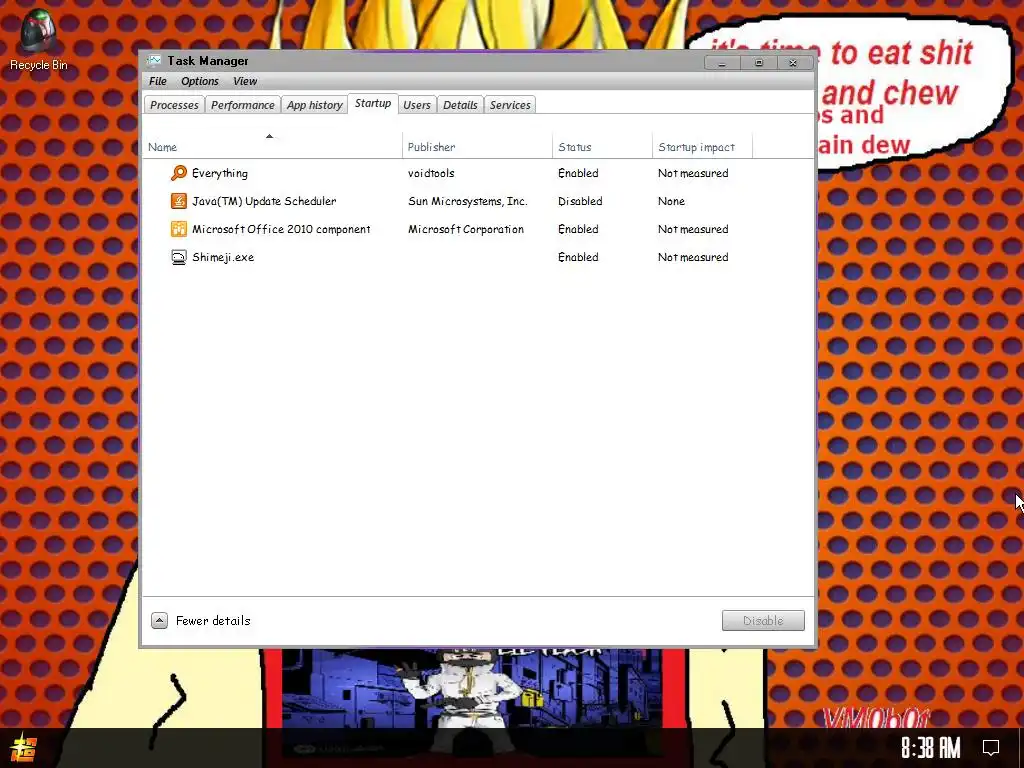Click the Enabled status of Shimeji.exe

(x=578, y=257)
